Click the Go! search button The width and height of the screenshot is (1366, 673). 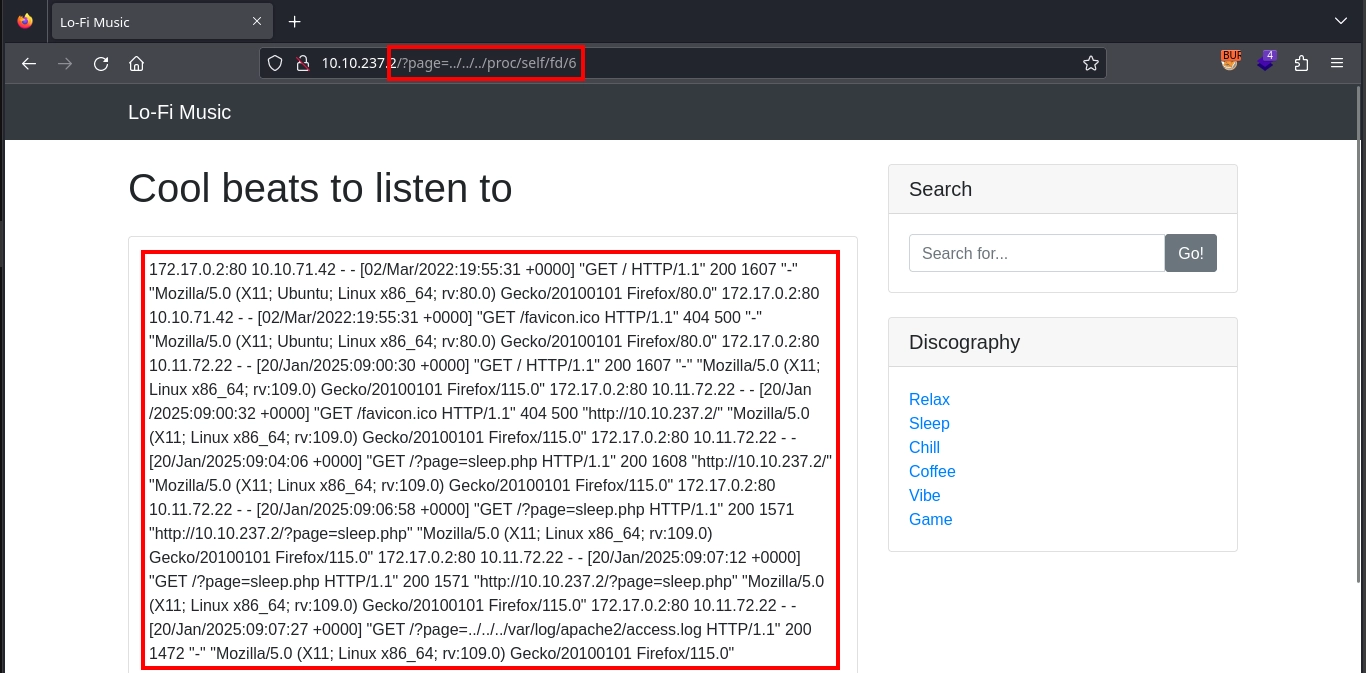click(1190, 253)
